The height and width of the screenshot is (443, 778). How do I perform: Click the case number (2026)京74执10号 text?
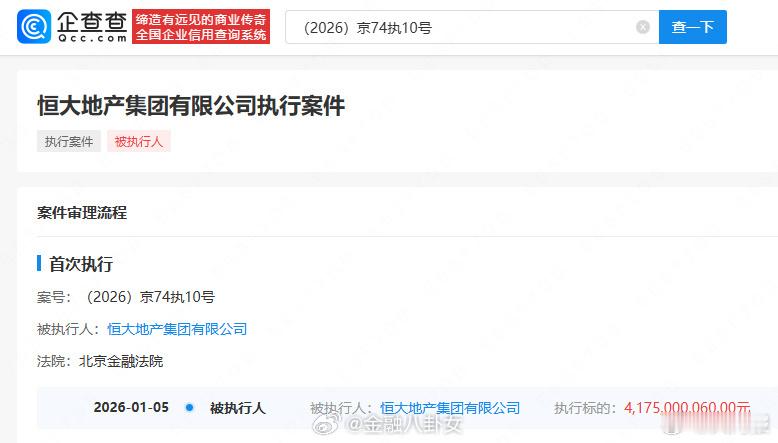click(x=150, y=297)
